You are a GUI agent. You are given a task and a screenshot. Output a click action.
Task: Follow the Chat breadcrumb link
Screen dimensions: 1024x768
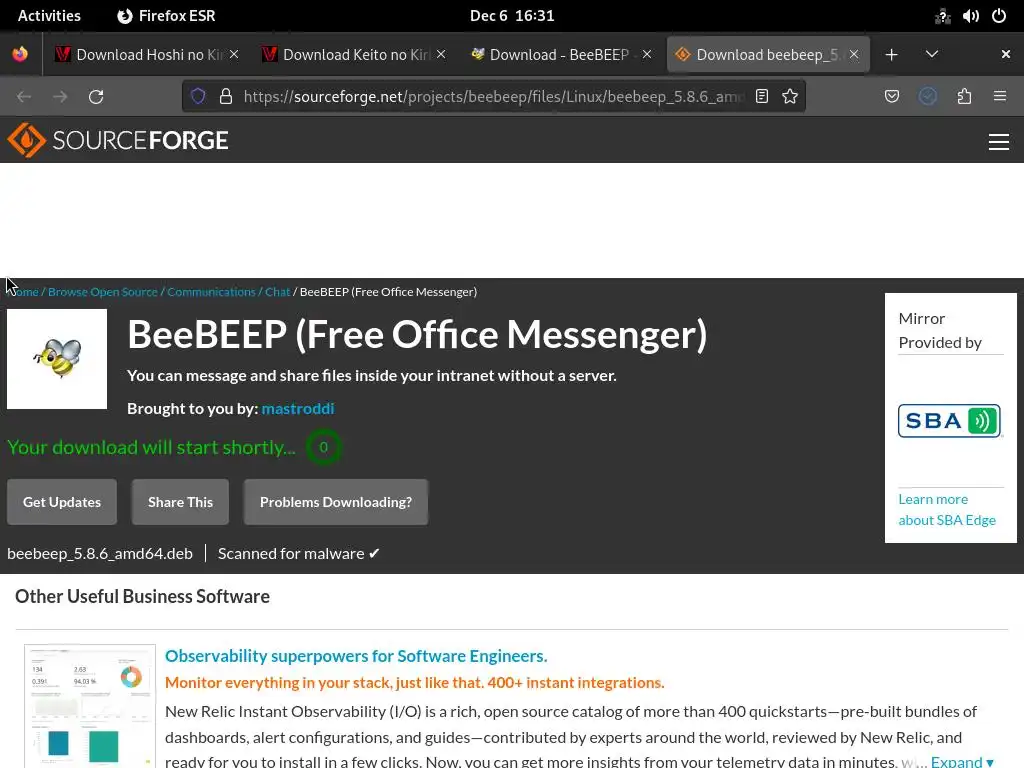(x=278, y=292)
